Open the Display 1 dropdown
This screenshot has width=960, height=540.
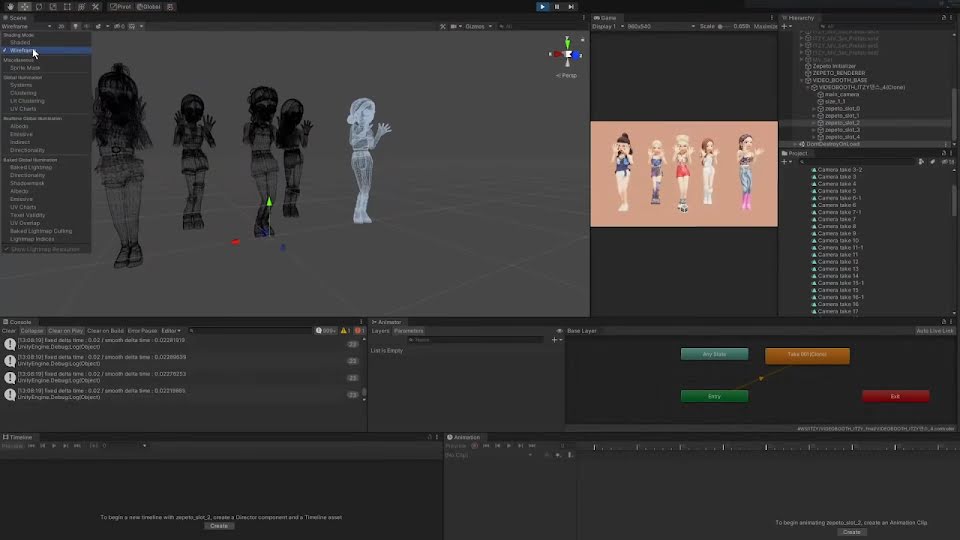pos(606,26)
